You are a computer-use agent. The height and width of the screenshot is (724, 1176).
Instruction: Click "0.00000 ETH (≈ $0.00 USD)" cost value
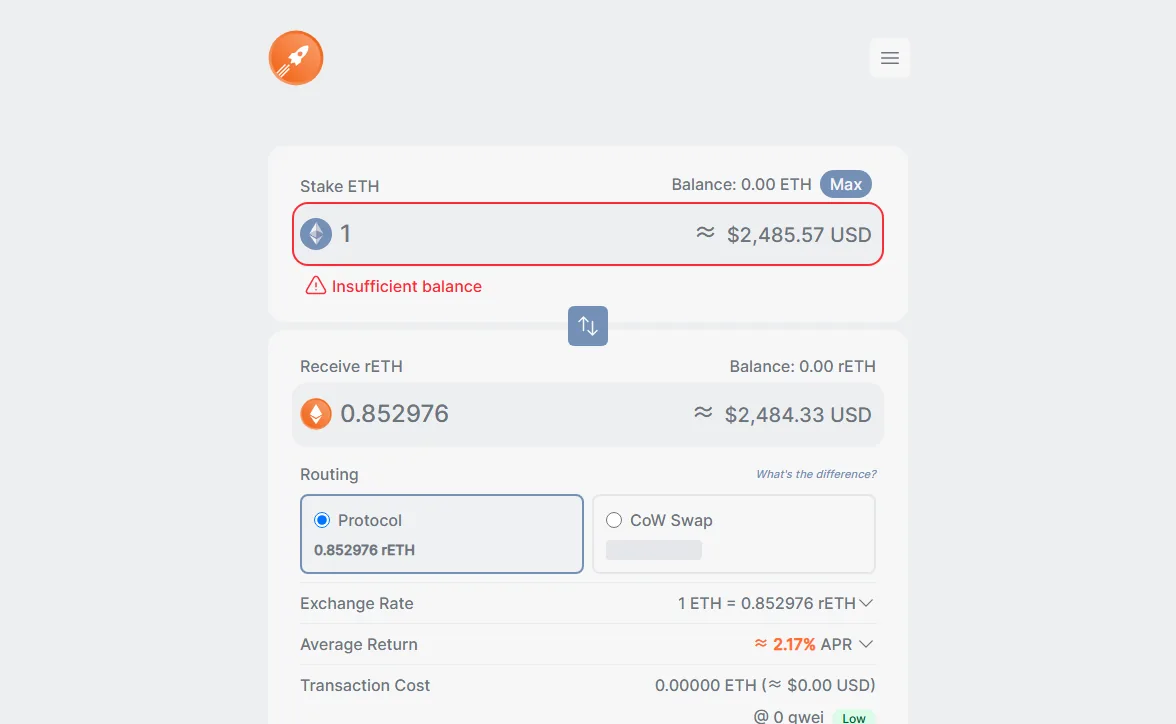tap(765, 685)
